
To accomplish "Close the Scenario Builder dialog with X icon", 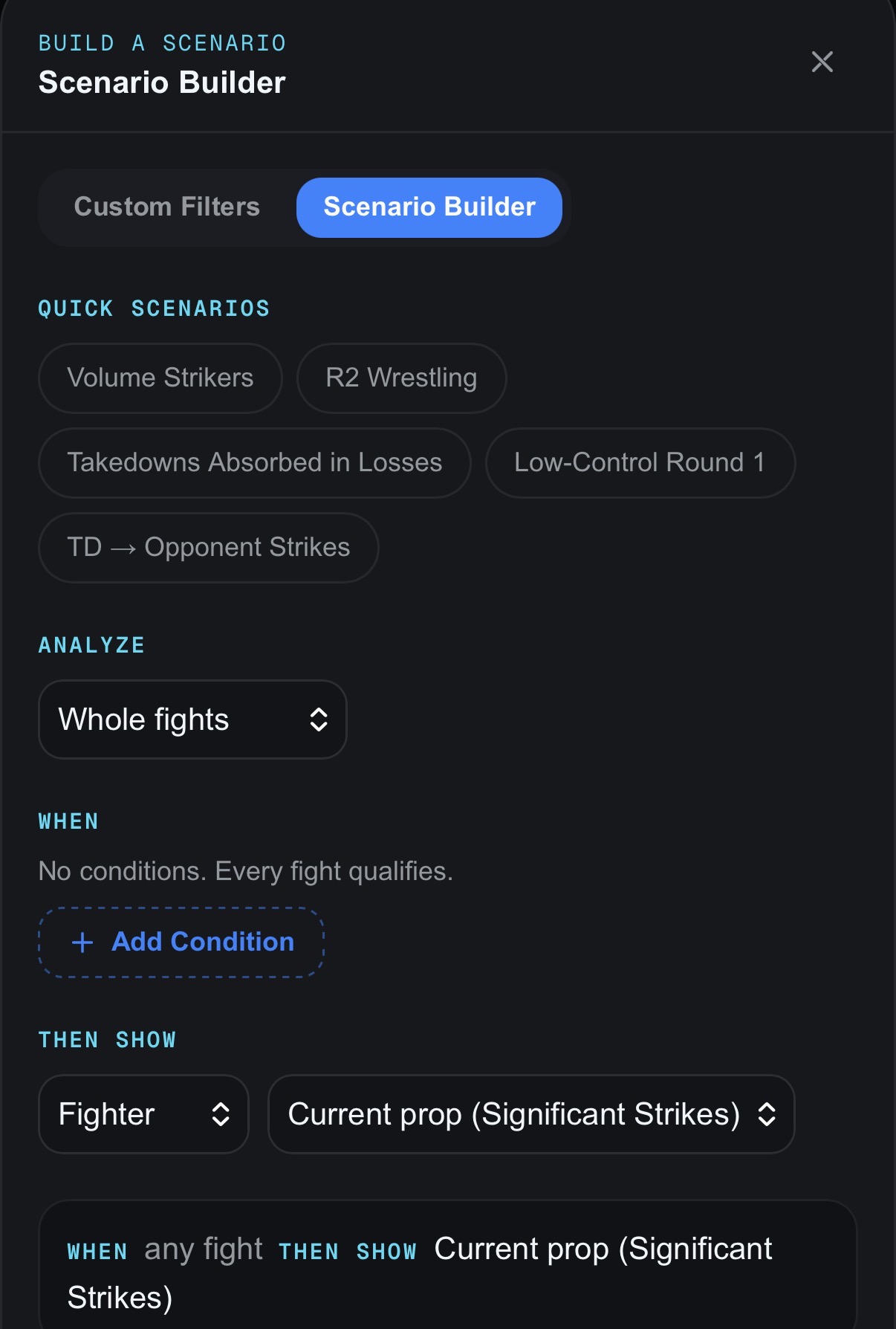I will tap(822, 62).
